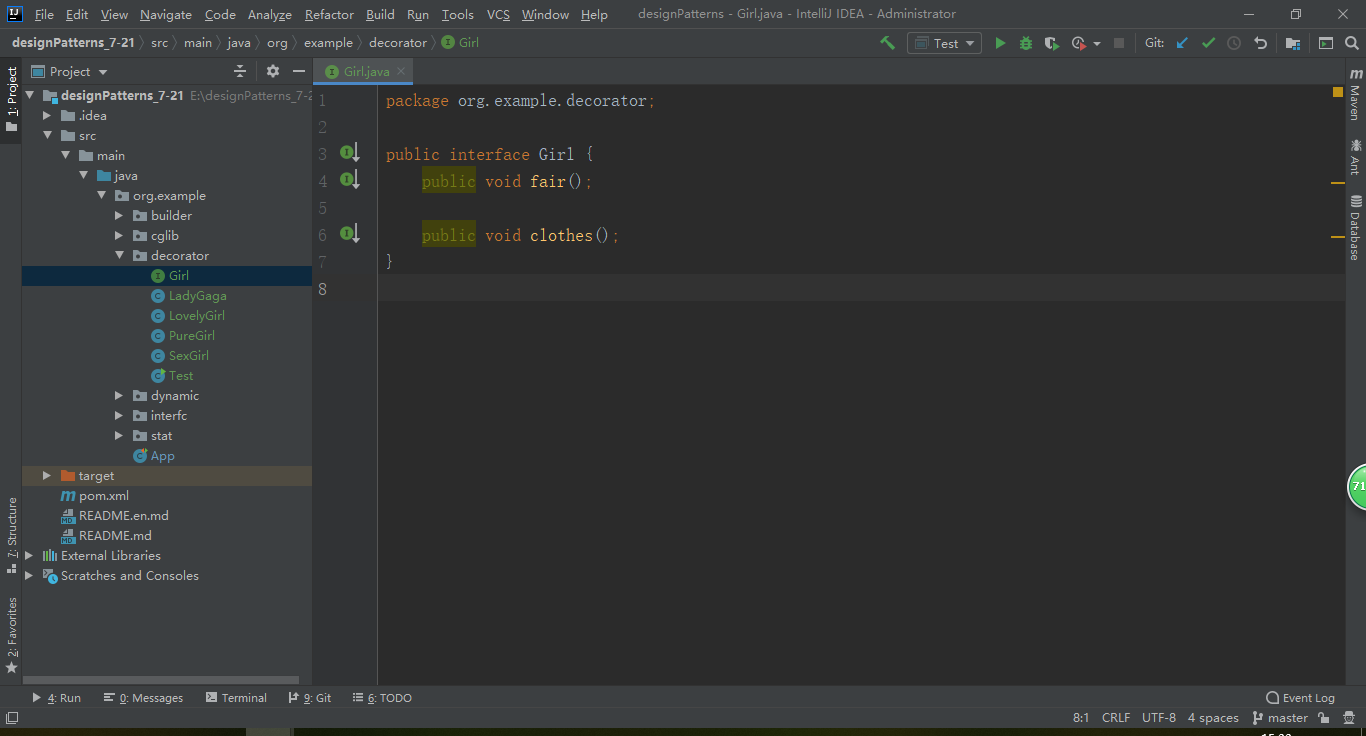Image resolution: width=1366 pixels, height=736 pixels.
Task: Open the 9: Git tool window
Action: (x=310, y=698)
